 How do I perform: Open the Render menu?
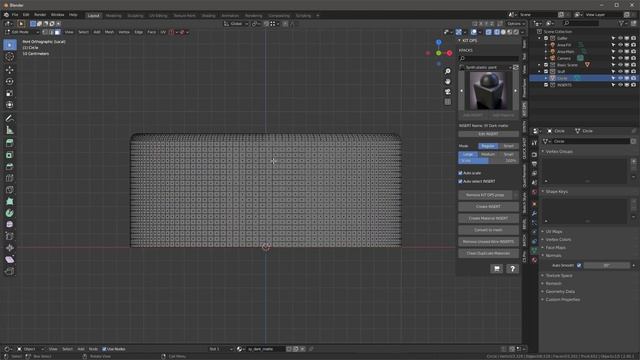(40, 15)
